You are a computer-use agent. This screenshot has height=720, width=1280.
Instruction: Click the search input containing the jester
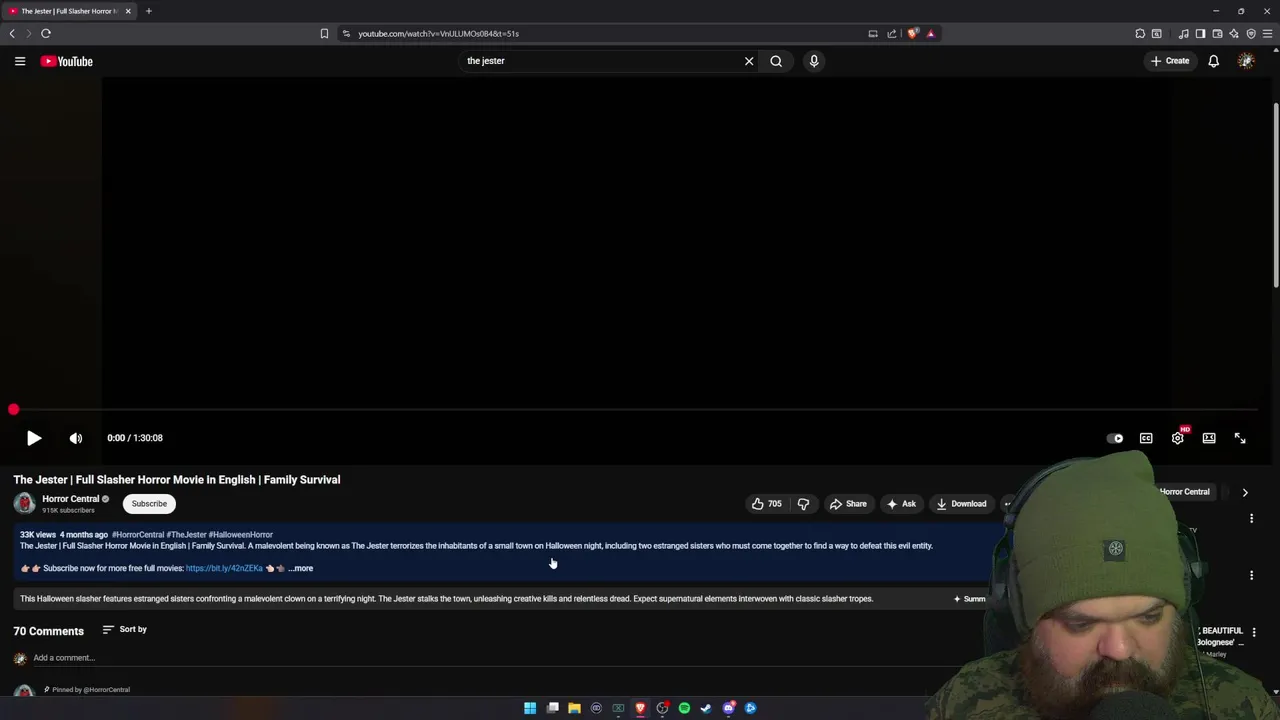pos(600,61)
